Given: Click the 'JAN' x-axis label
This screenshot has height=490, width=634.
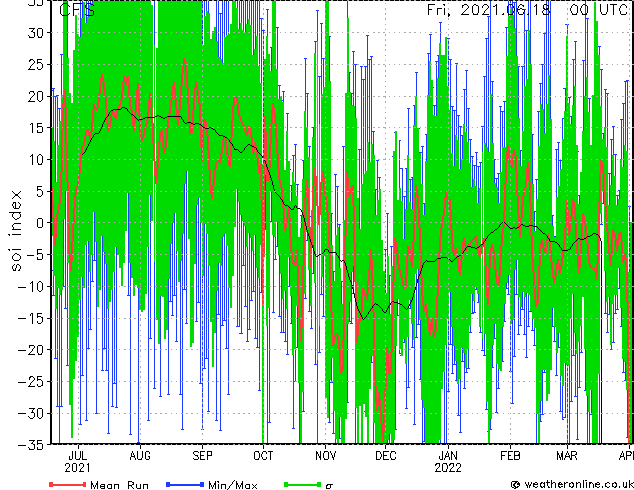Looking at the screenshot, I should (448, 456).
